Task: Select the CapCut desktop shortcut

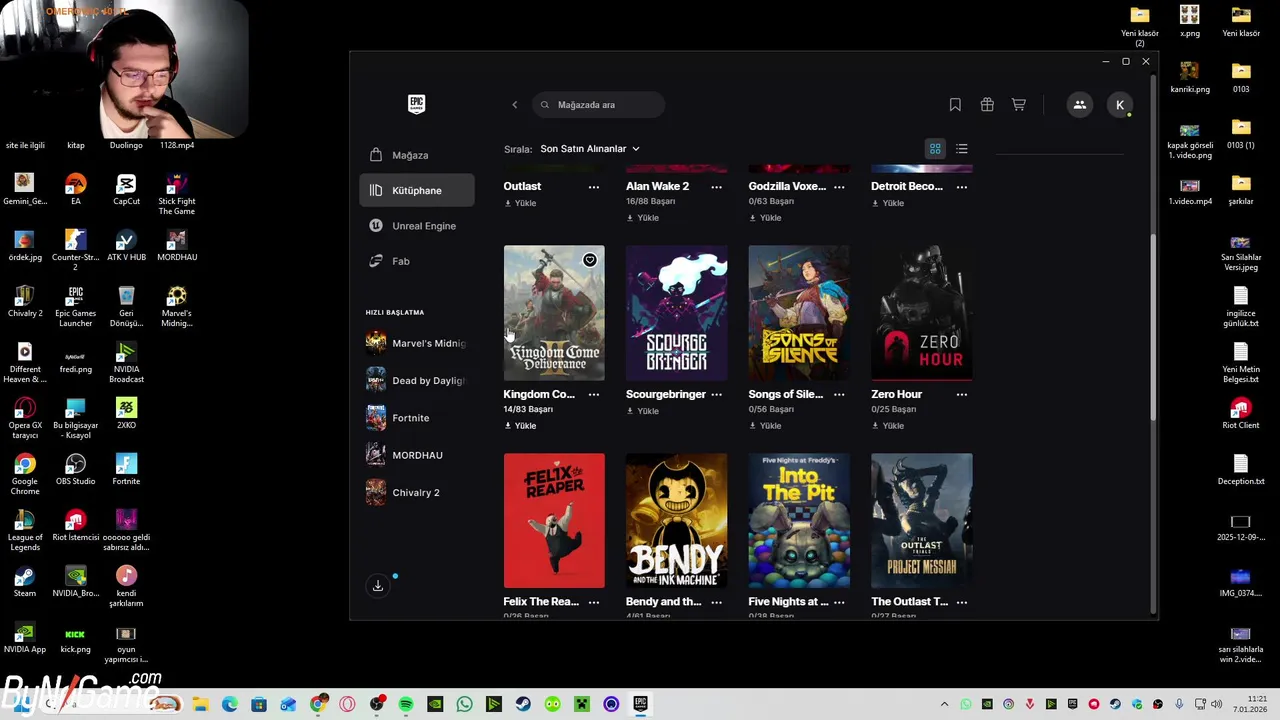Action: pyautogui.click(x=126, y=190)
